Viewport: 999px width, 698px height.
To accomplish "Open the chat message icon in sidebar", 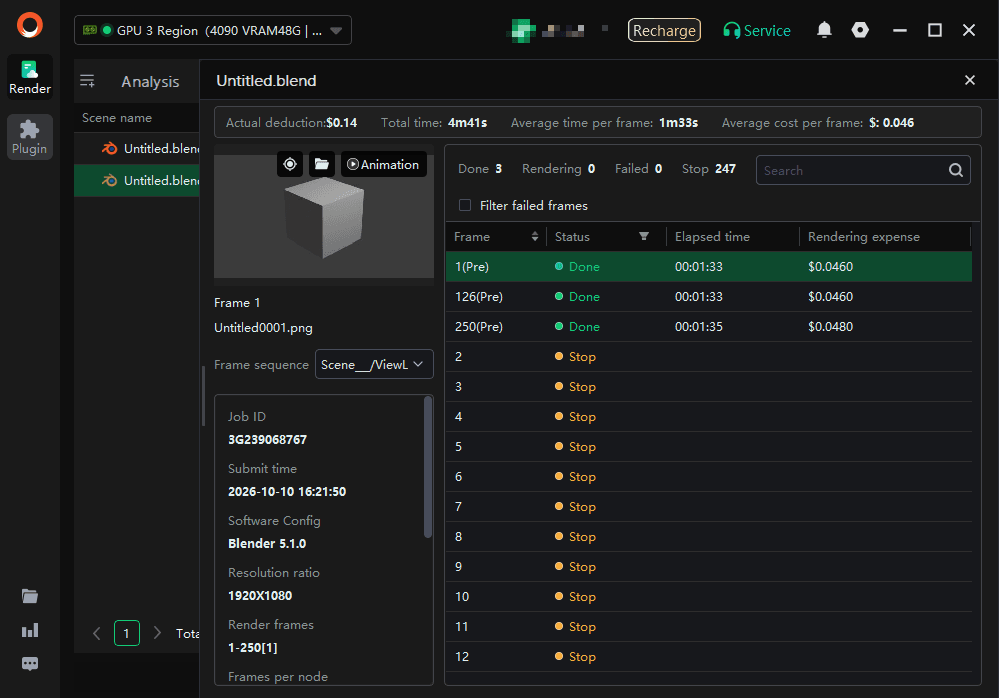I will point(30,664).
